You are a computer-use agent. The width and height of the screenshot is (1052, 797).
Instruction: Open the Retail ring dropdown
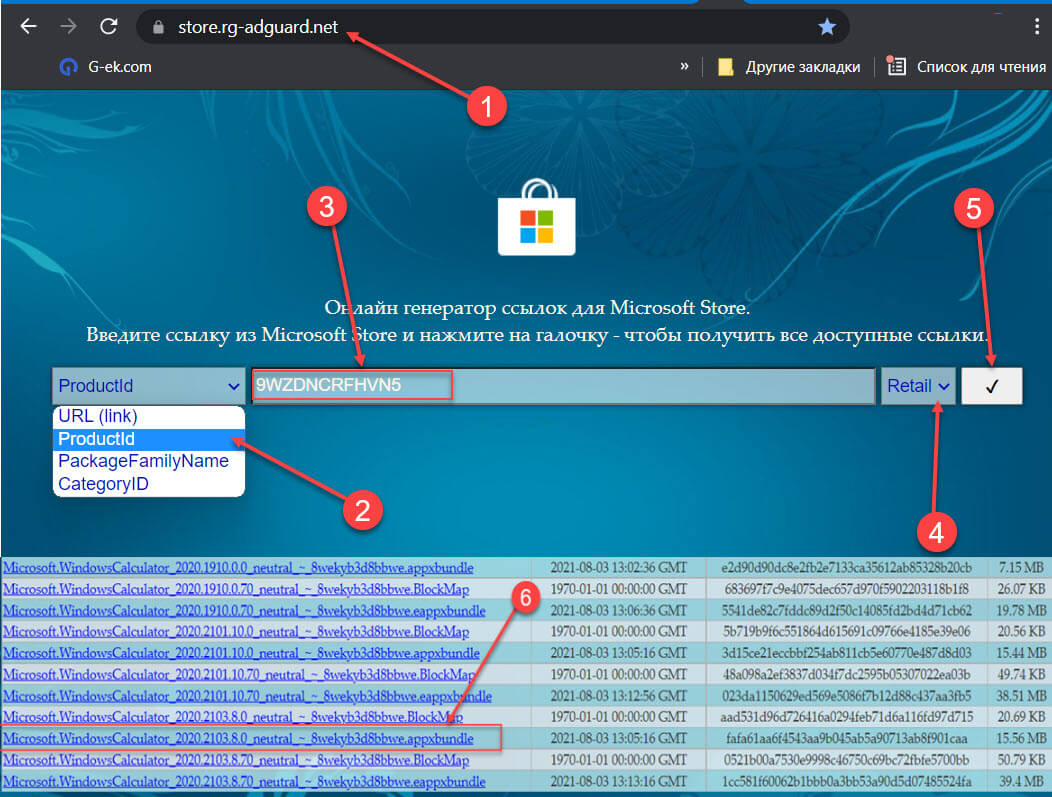[918, 386]
